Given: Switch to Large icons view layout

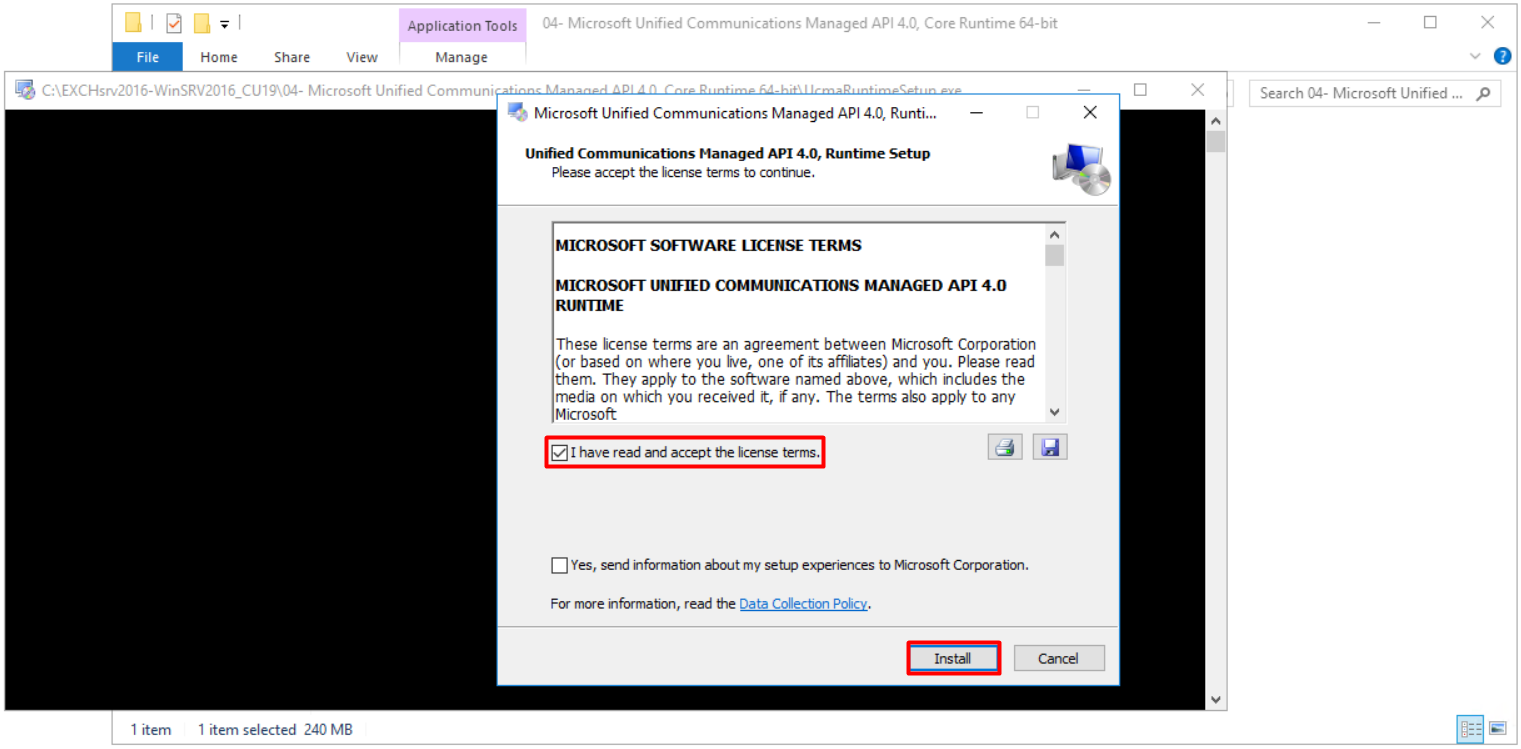Looking at the screenshot, I should point(1497,729).
